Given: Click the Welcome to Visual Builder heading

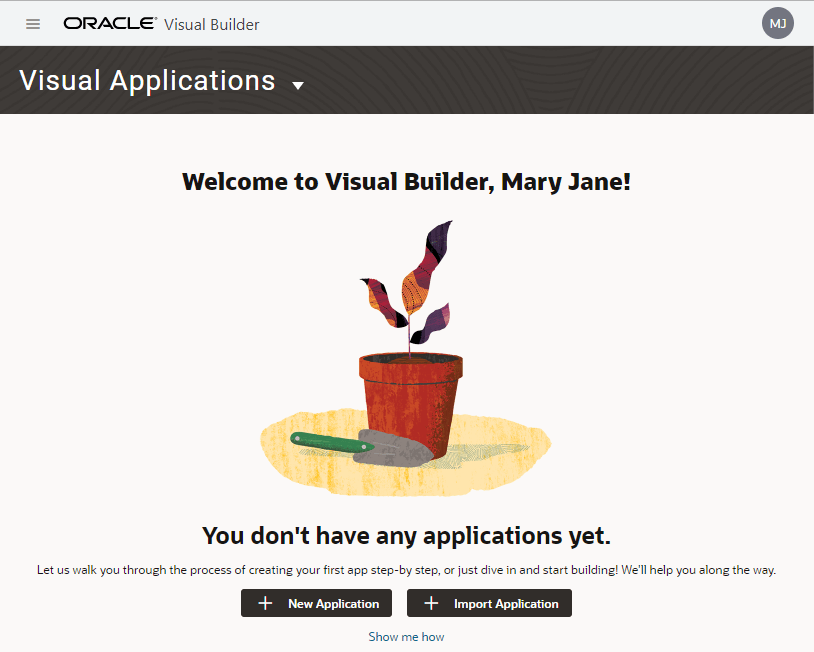Looking at the screenshot, I should tap(406, 182).
